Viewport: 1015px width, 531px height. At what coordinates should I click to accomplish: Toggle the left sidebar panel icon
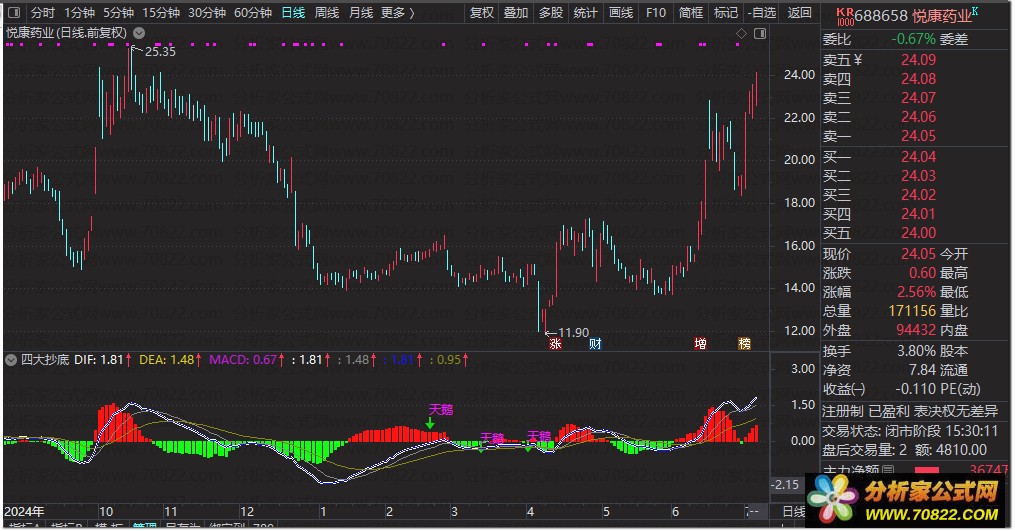click(x=14, y=12)
